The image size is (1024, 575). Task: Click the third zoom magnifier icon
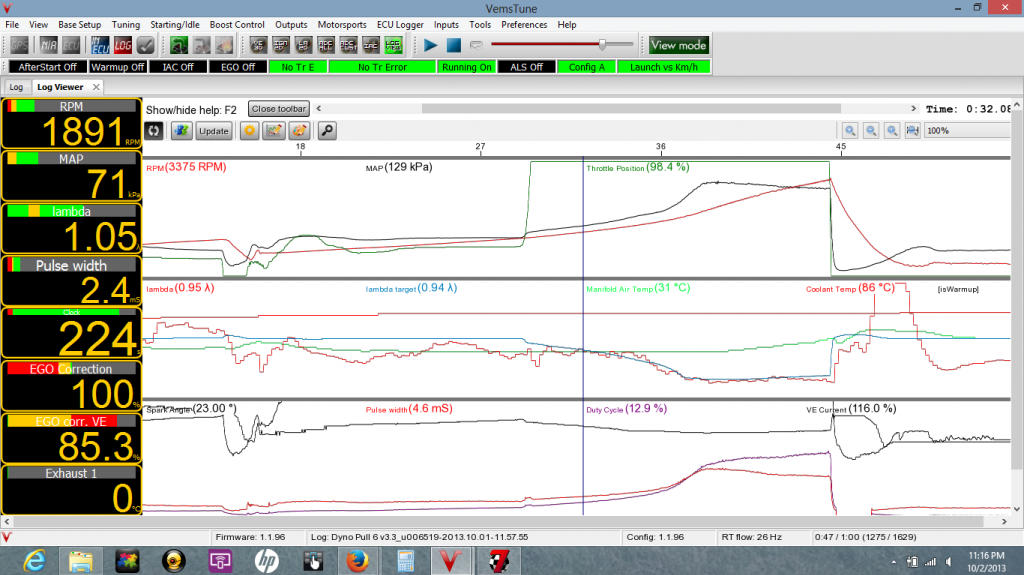[891, 131]
